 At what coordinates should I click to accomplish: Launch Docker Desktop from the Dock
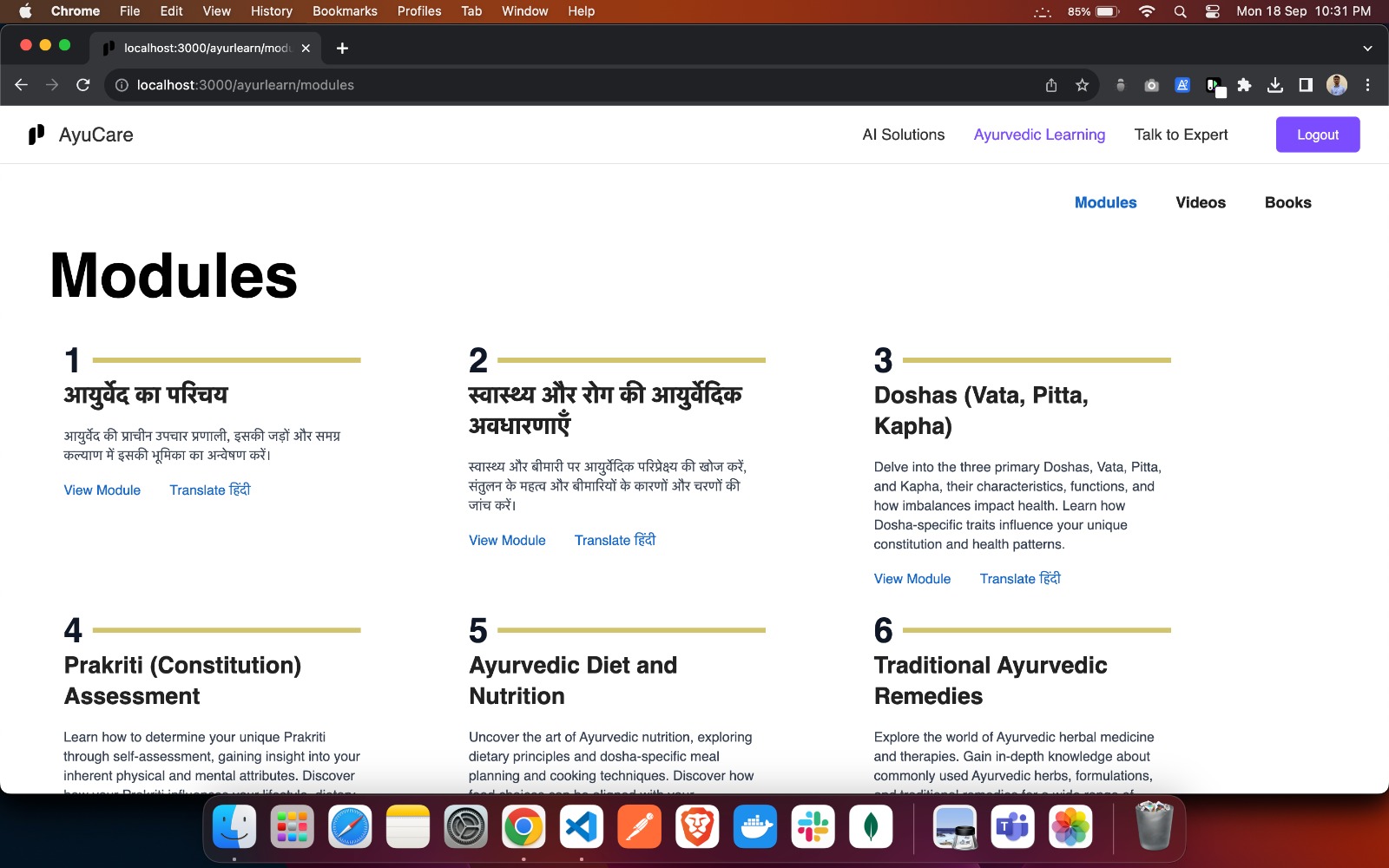(754, 827)
